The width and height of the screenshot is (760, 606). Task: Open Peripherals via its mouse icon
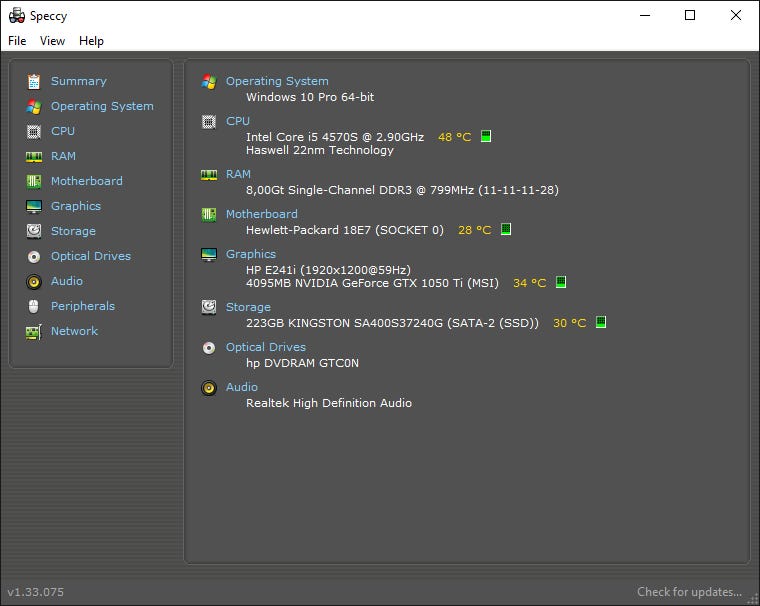click(x=34, y=306)
